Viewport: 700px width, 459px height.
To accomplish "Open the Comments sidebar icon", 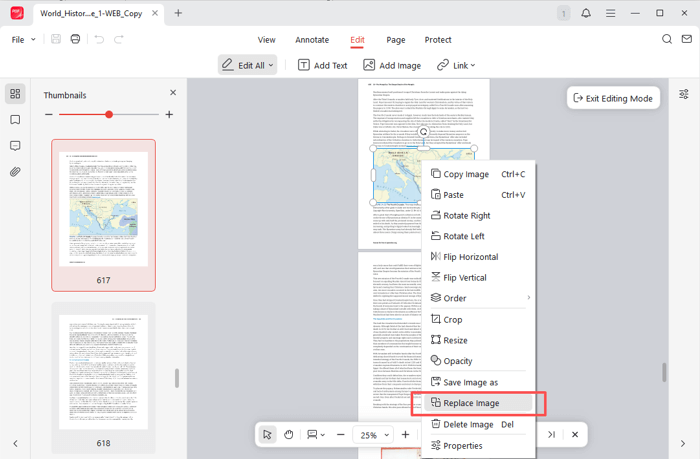I will [x=15, y=146].
